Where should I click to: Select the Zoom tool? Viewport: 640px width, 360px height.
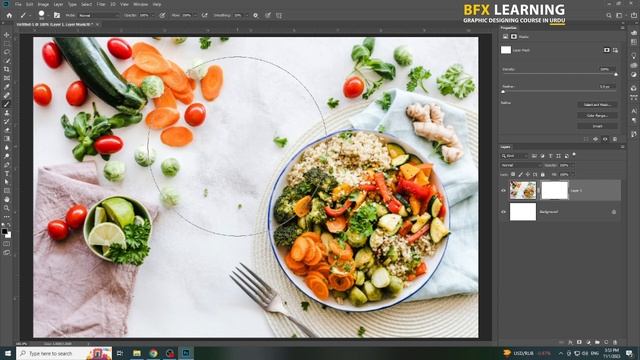tap(7, 208)
